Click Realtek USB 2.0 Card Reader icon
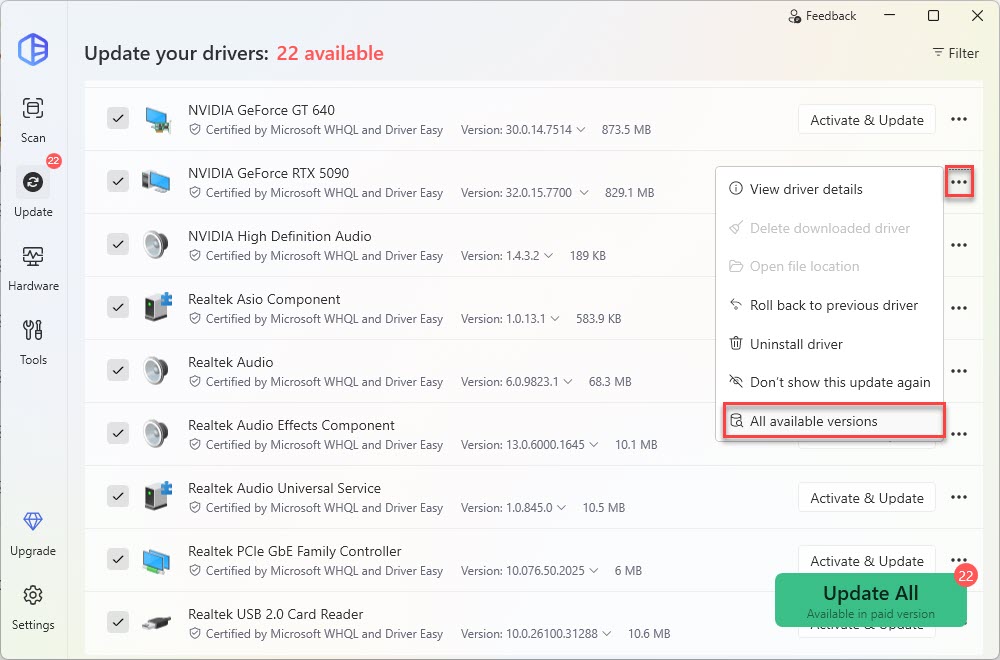 [x=157, y=622]
